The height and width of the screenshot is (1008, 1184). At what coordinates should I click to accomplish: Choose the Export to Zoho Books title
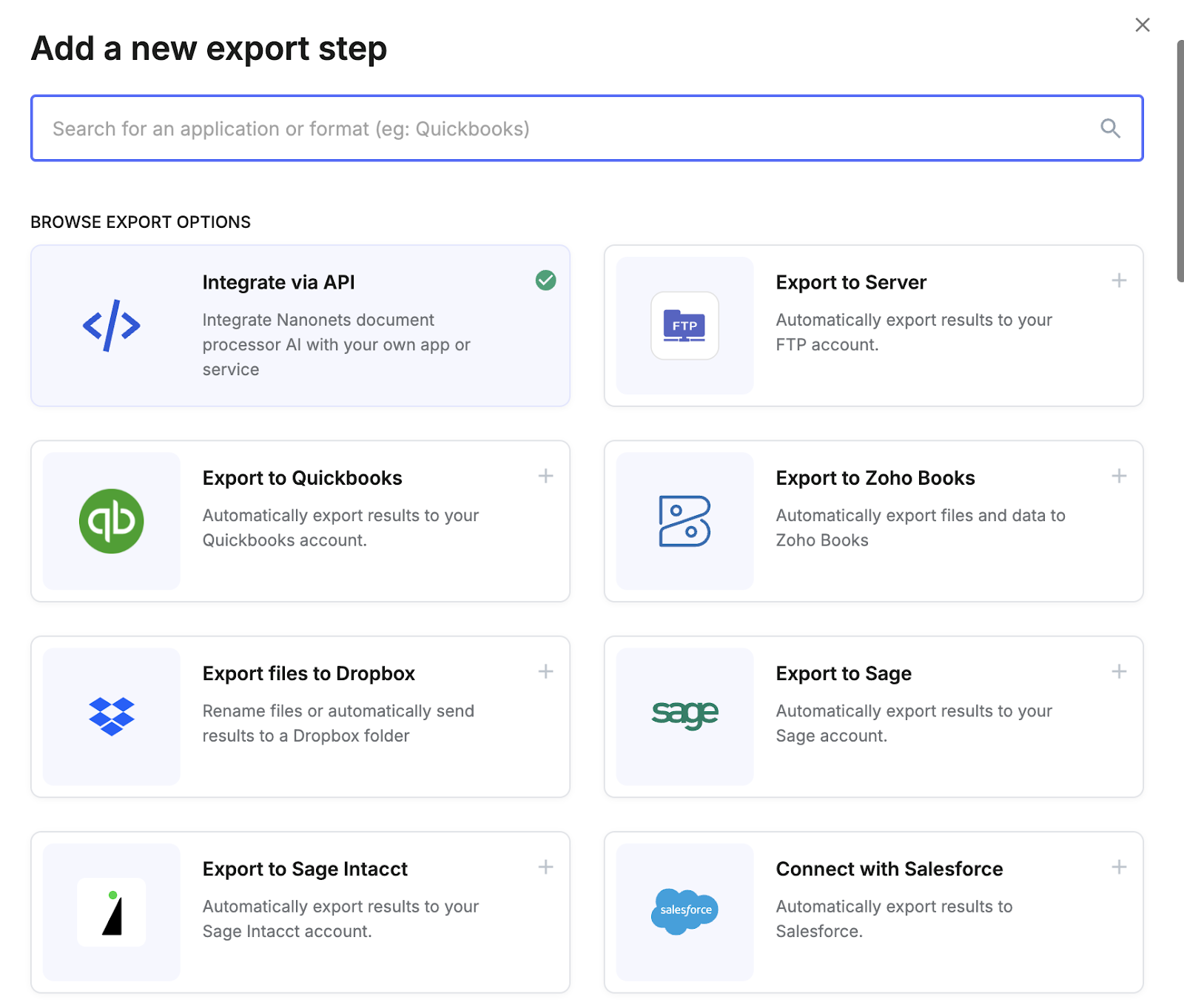pos(875,478)
